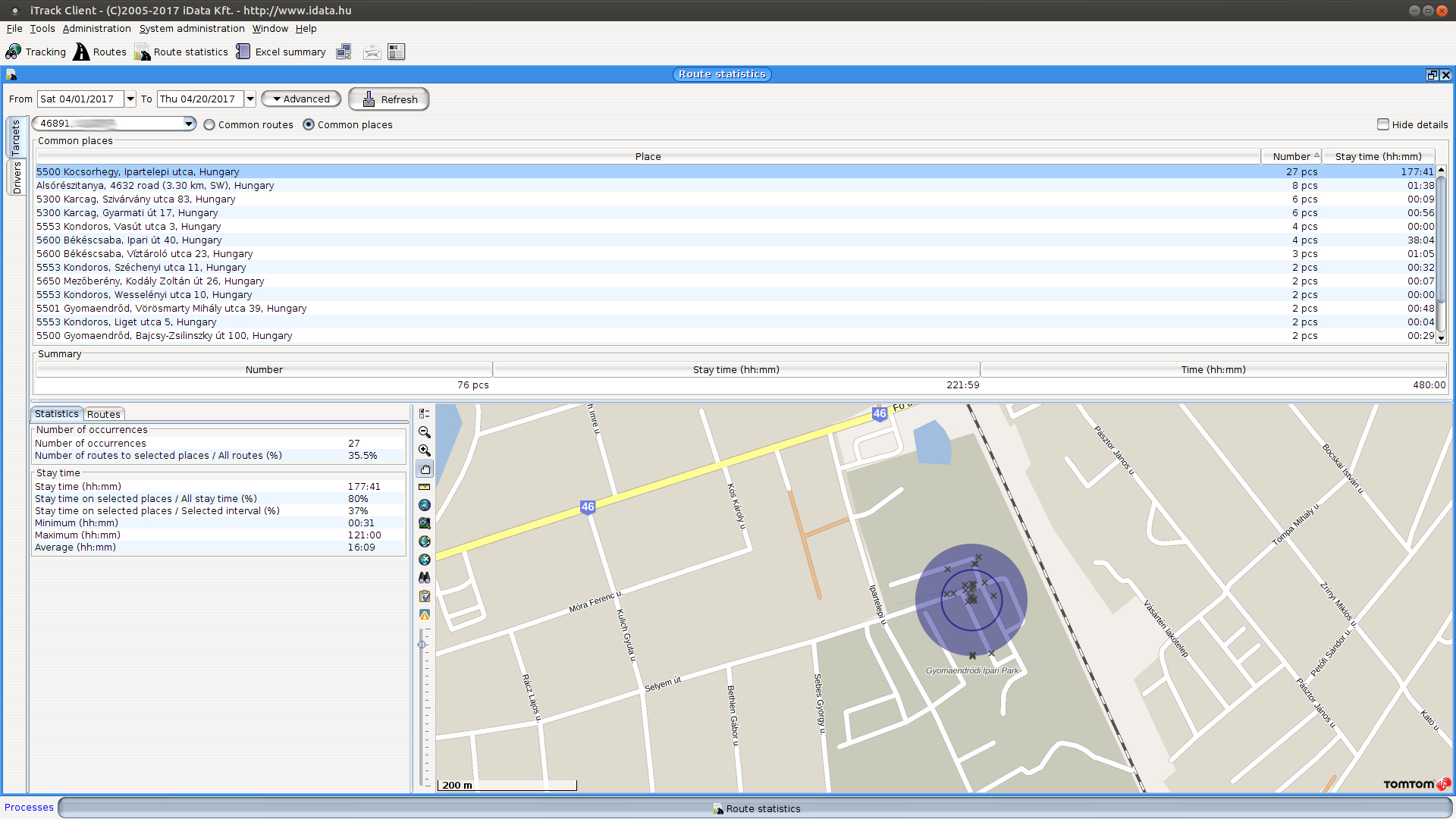Screen dimensions: 1456x819
Task: Click the Advanced button
Action: tap(300, 99)
